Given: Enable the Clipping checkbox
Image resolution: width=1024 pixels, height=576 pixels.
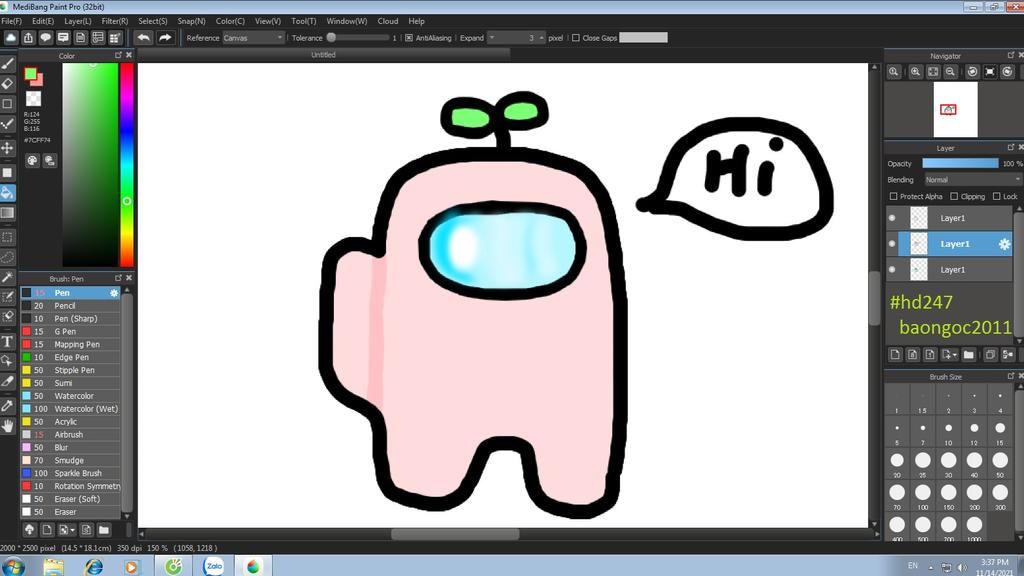Looking at the screenshot, I should (954, 197).
